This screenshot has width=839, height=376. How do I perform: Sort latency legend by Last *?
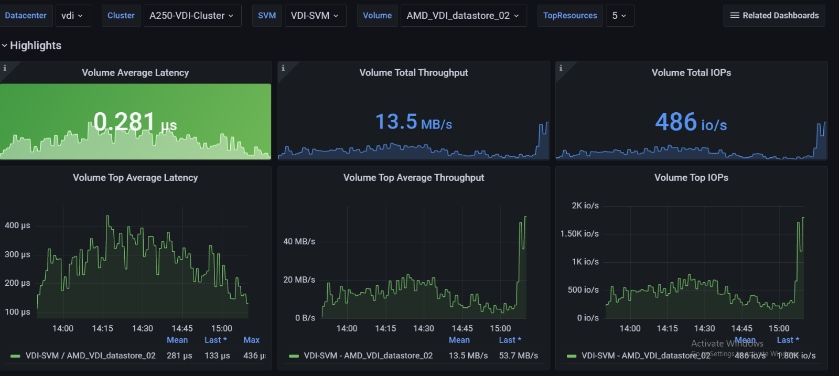click(216, 340)
